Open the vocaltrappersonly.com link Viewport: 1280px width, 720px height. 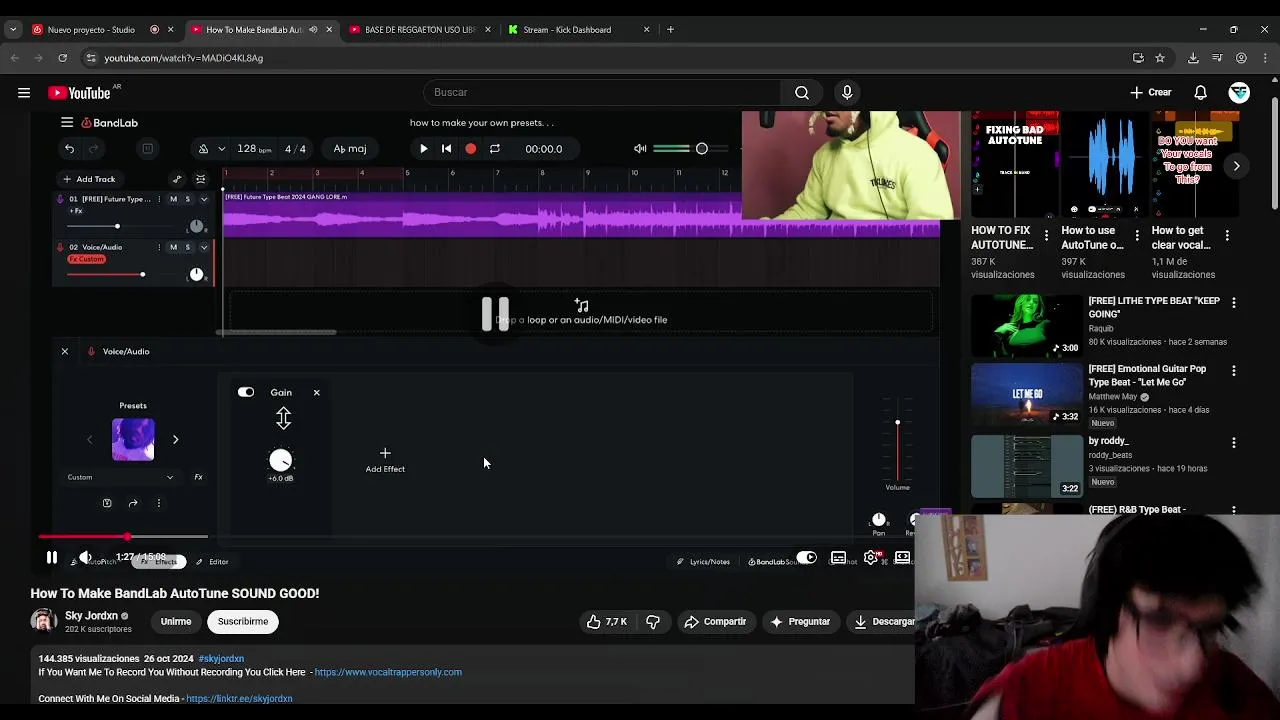pyautogui.click(x=388, y=673)
